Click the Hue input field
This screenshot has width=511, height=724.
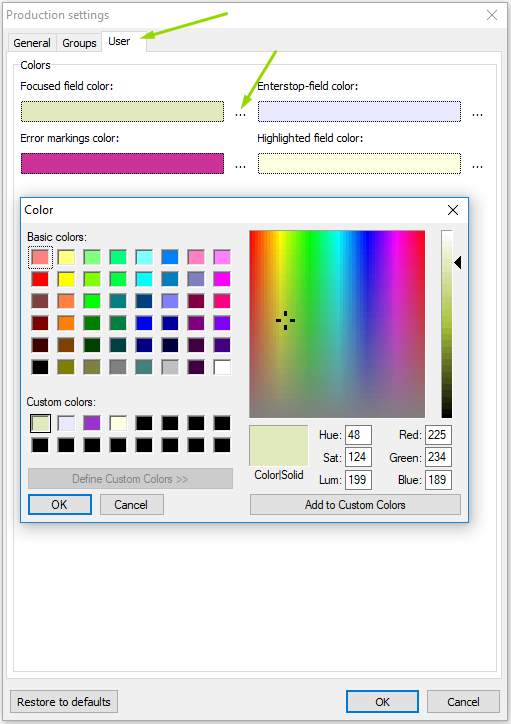click(358, 435)
